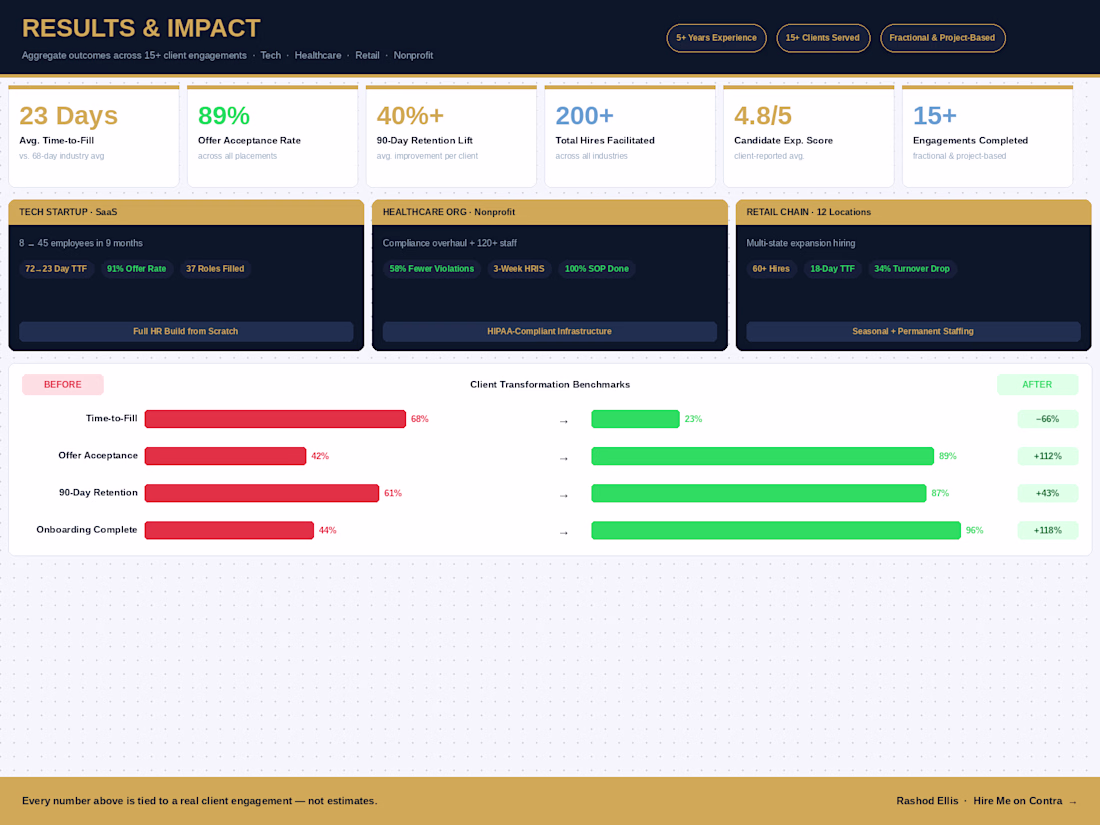The image size is (1100, 825).
Task: Click the Onboarding Complete row label
Action: tap(87, 530)
